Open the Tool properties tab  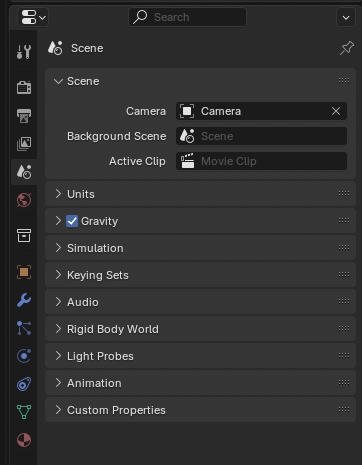click(24, 52)
